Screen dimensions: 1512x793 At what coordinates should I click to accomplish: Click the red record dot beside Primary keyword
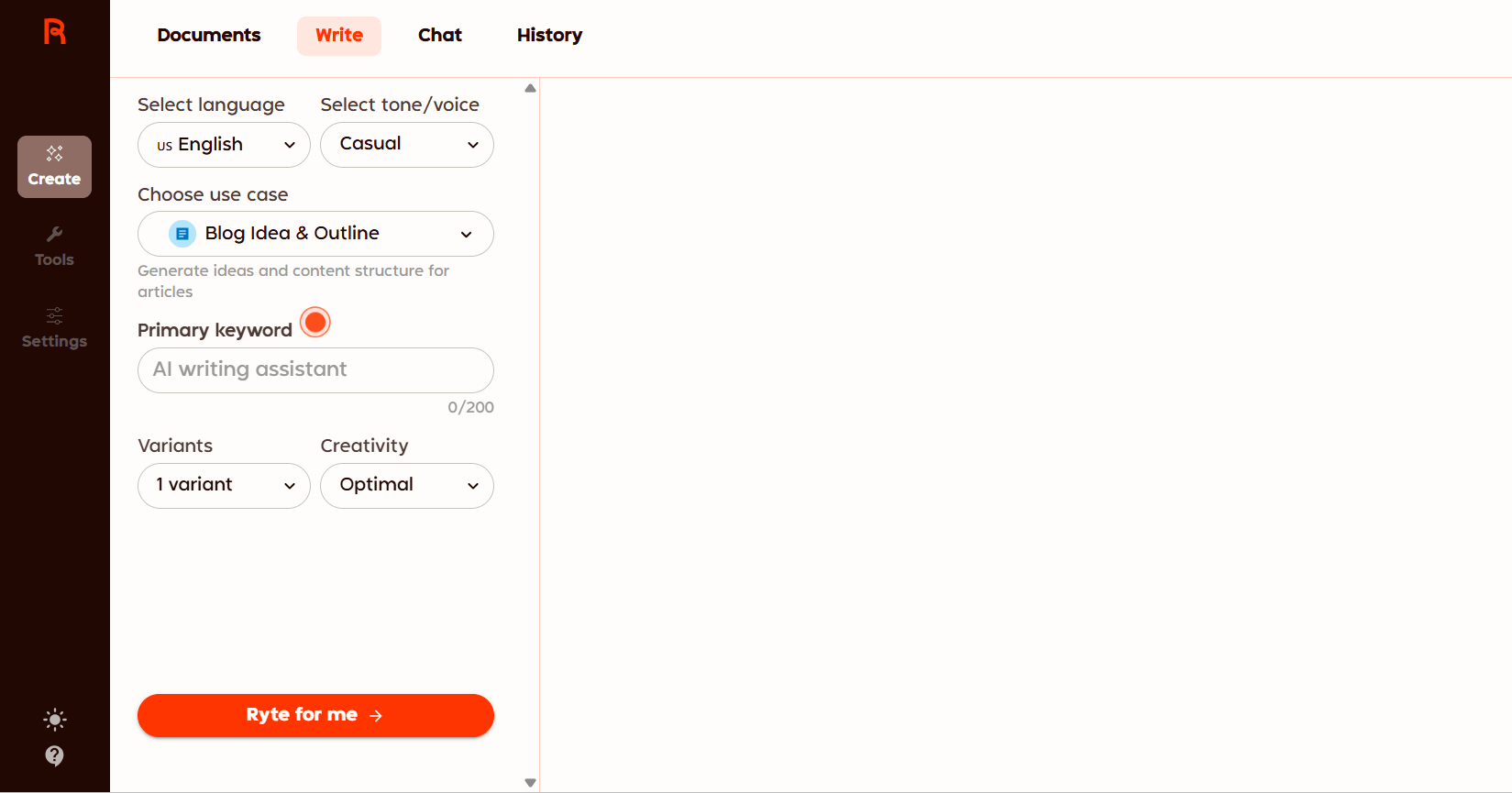click(x=315, y=323)
